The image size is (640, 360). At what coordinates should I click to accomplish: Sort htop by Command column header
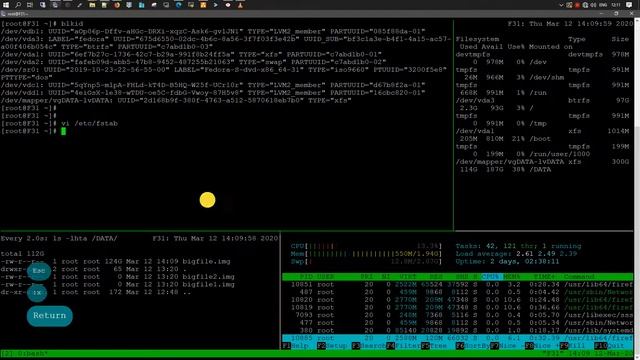pyautogui.click(x=579, y=277)
